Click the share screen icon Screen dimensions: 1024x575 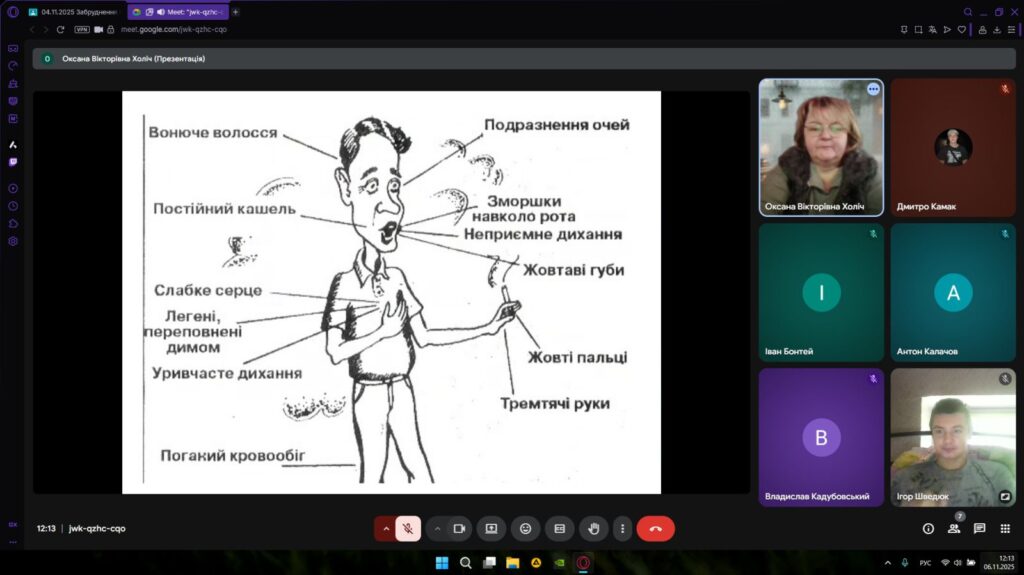(x=491, y=528)
